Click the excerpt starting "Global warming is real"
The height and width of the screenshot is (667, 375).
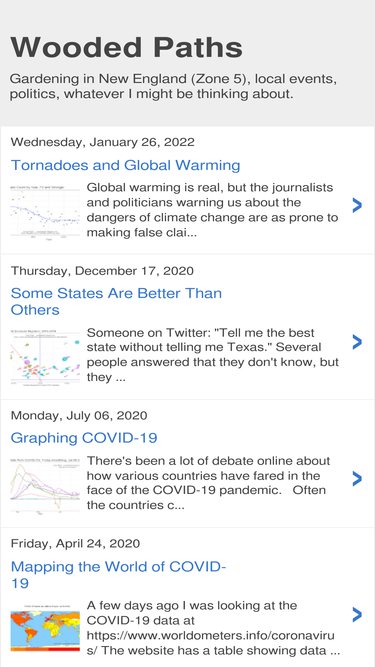pos(213,210)
